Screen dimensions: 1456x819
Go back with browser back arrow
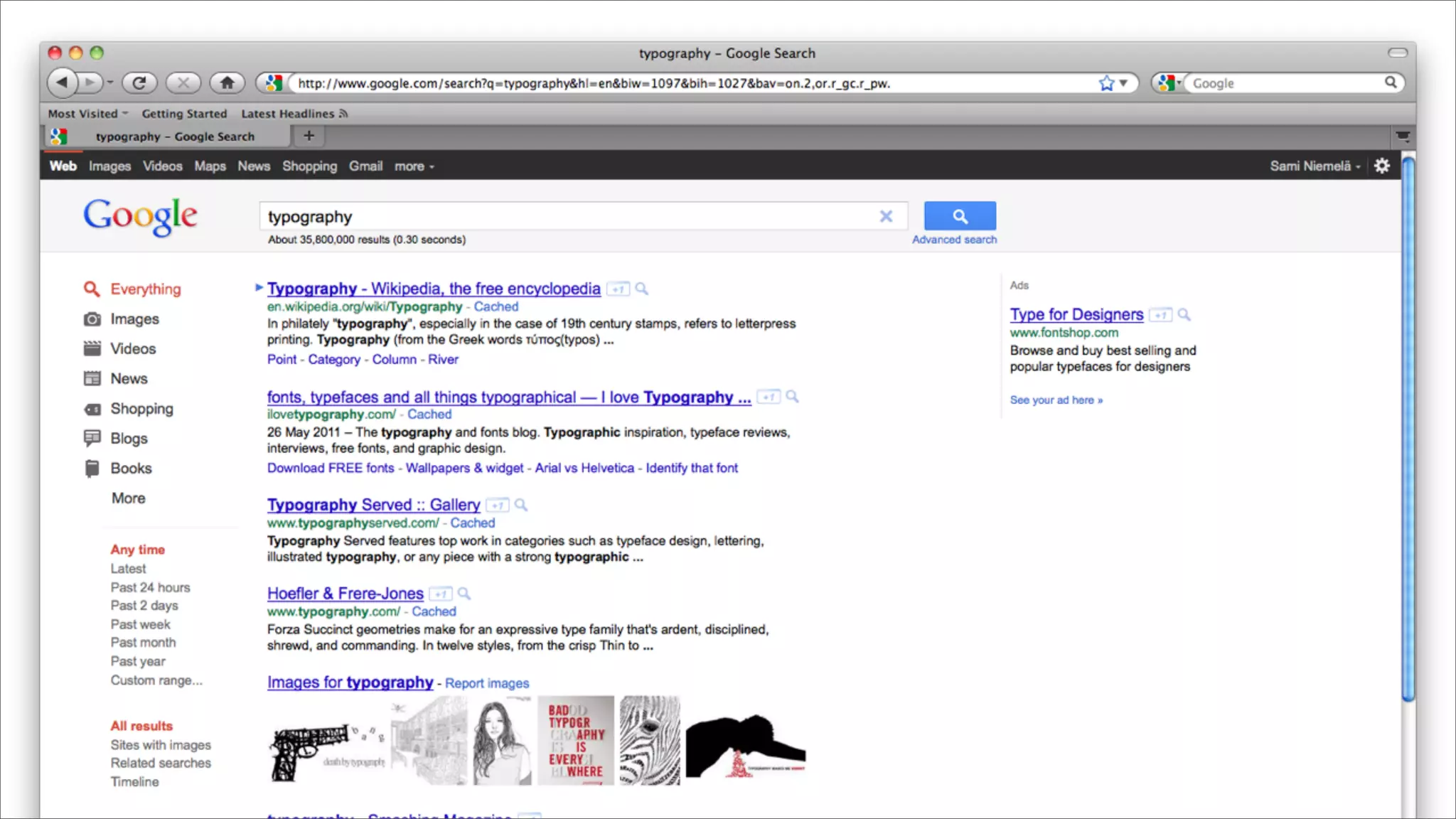63,83
